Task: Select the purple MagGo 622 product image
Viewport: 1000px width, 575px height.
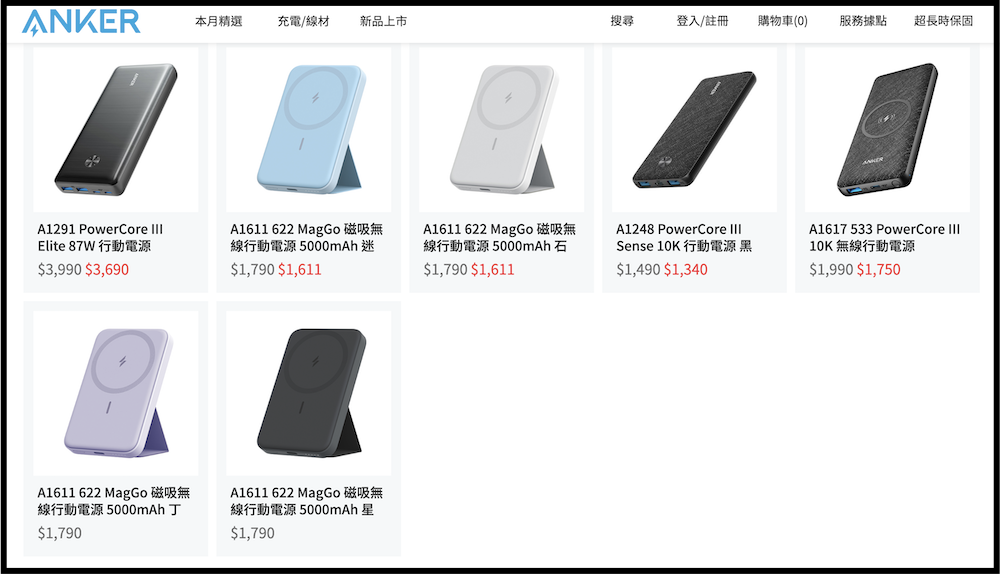Action: pyautogui.click(x=115, y=393)
